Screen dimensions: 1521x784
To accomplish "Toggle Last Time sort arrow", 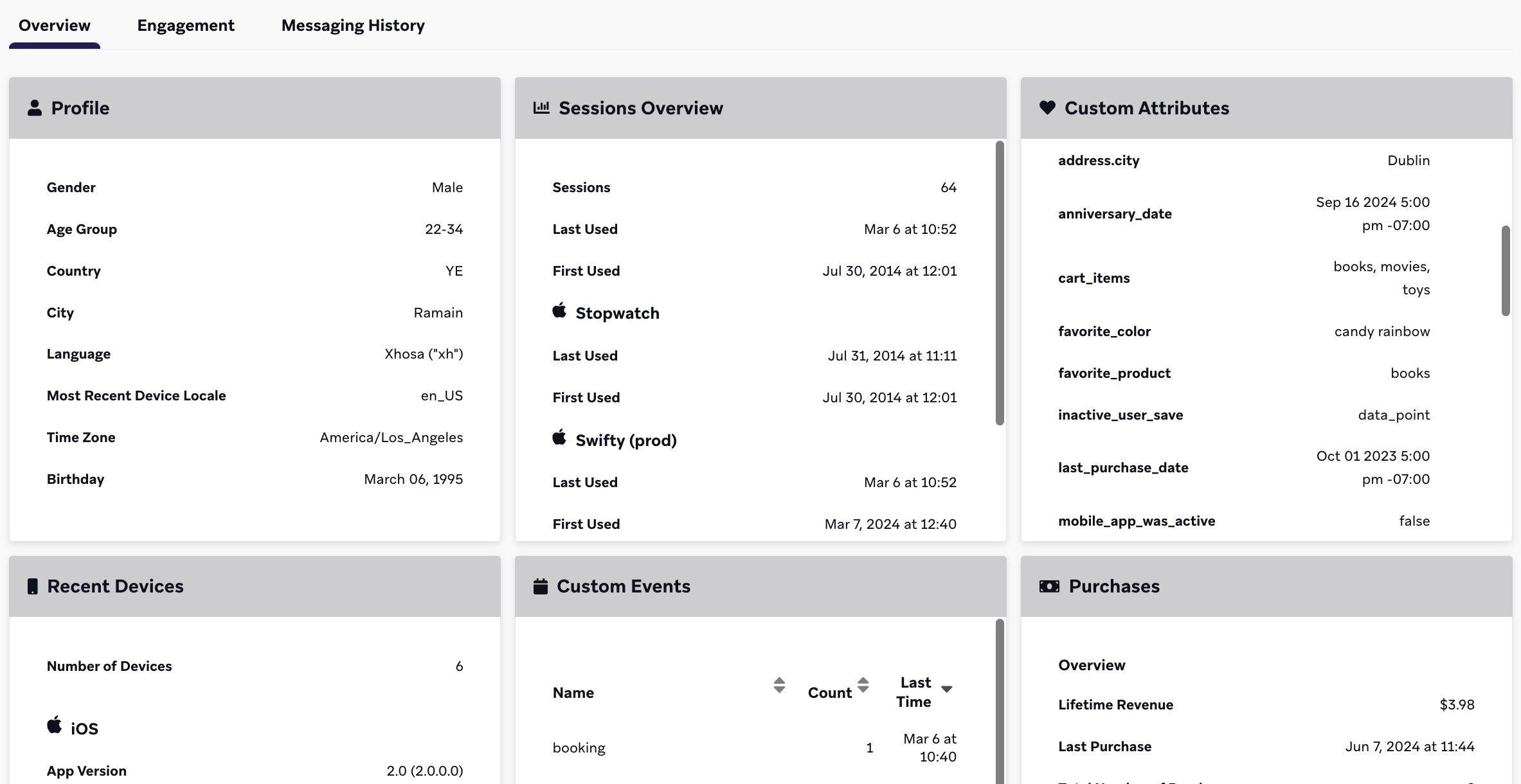I will coord(946,689).
